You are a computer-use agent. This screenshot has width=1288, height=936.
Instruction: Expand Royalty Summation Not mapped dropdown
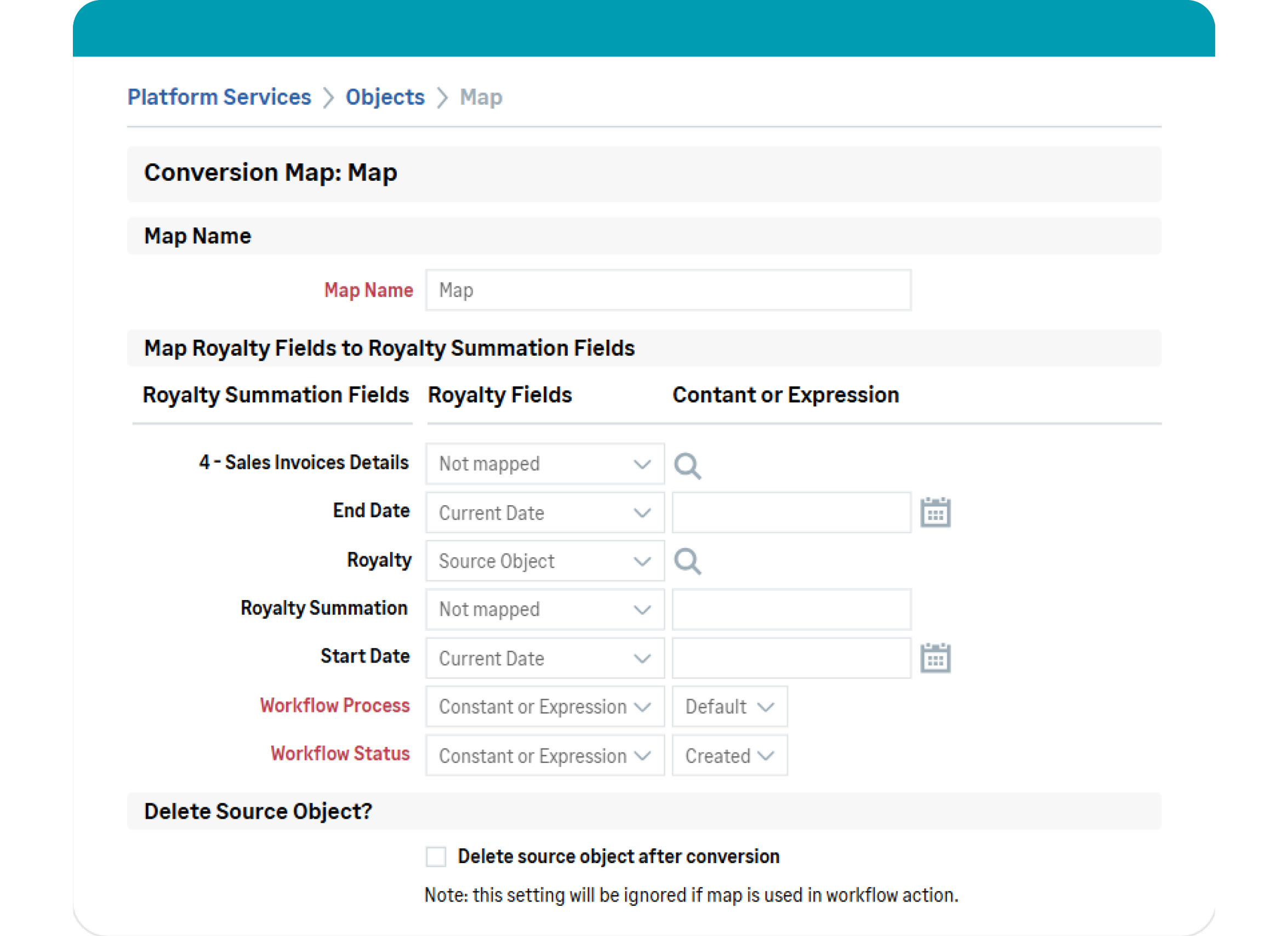point(545,609)
